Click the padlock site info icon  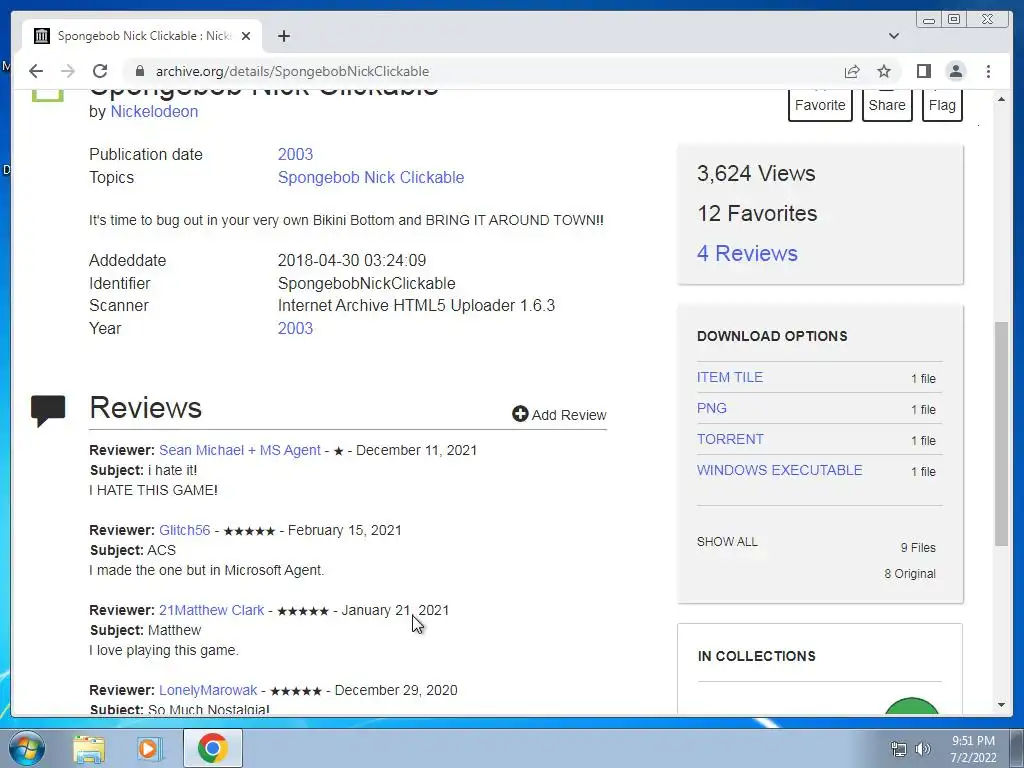139,71
